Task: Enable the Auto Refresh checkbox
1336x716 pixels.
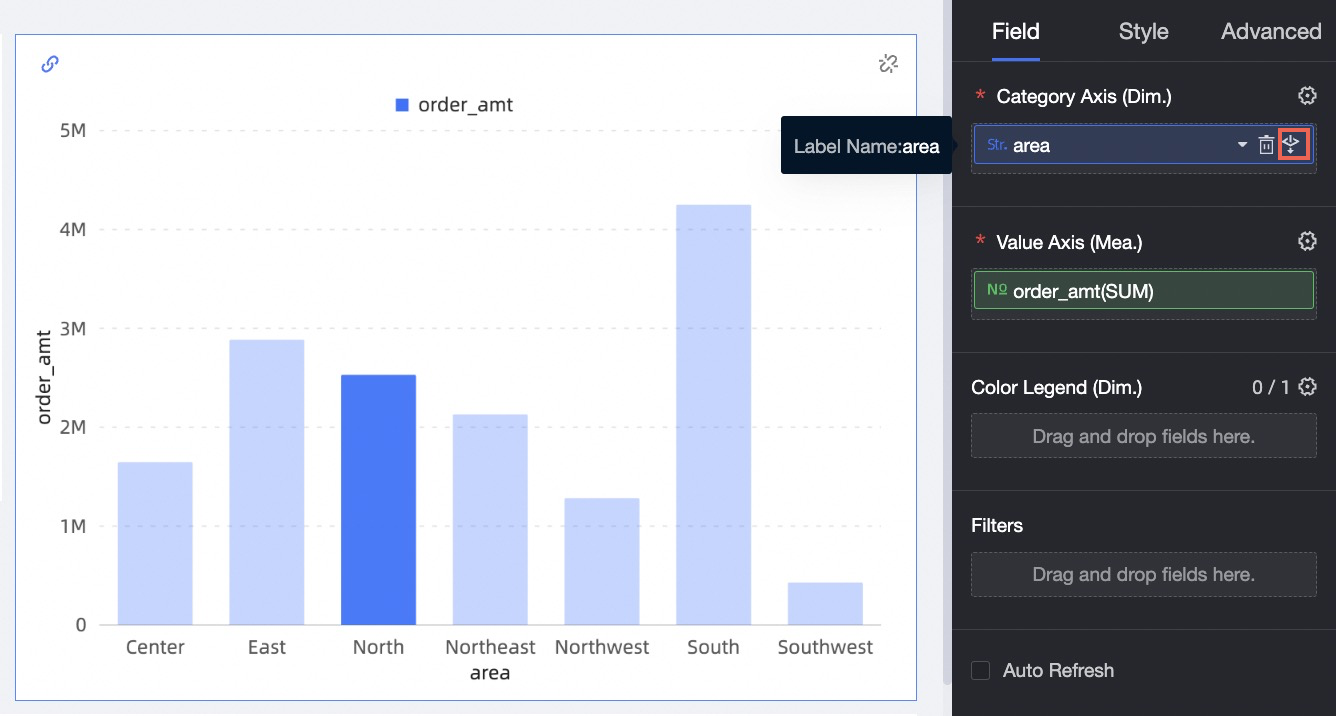Action: click(x=981, y=670)
